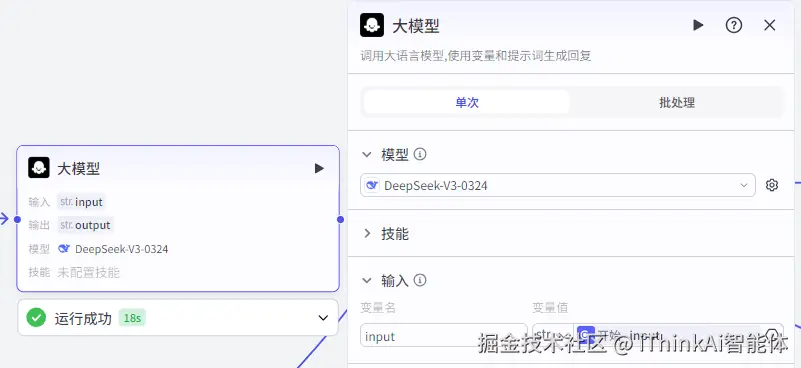Click the node's left input port

pos(17,219)
